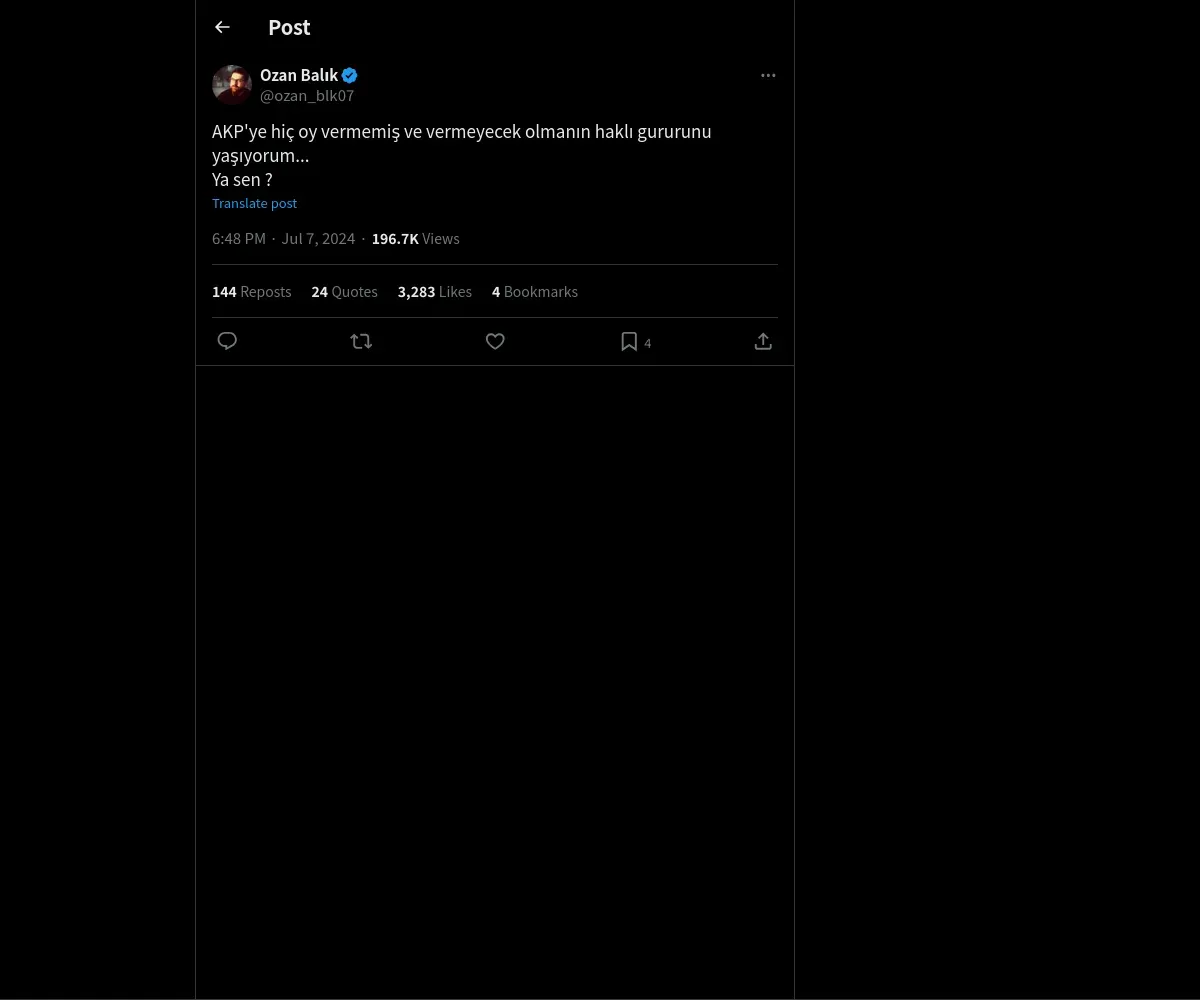The image size is (1200, 1000).
Task: Click the 196.7K Views counter
Action: (416, 238)
